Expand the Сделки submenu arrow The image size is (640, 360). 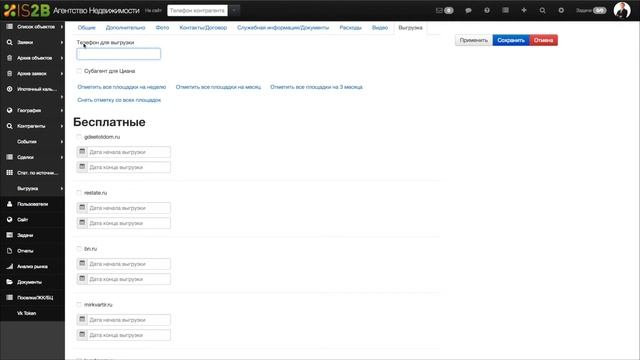click(x=62, y=157)
